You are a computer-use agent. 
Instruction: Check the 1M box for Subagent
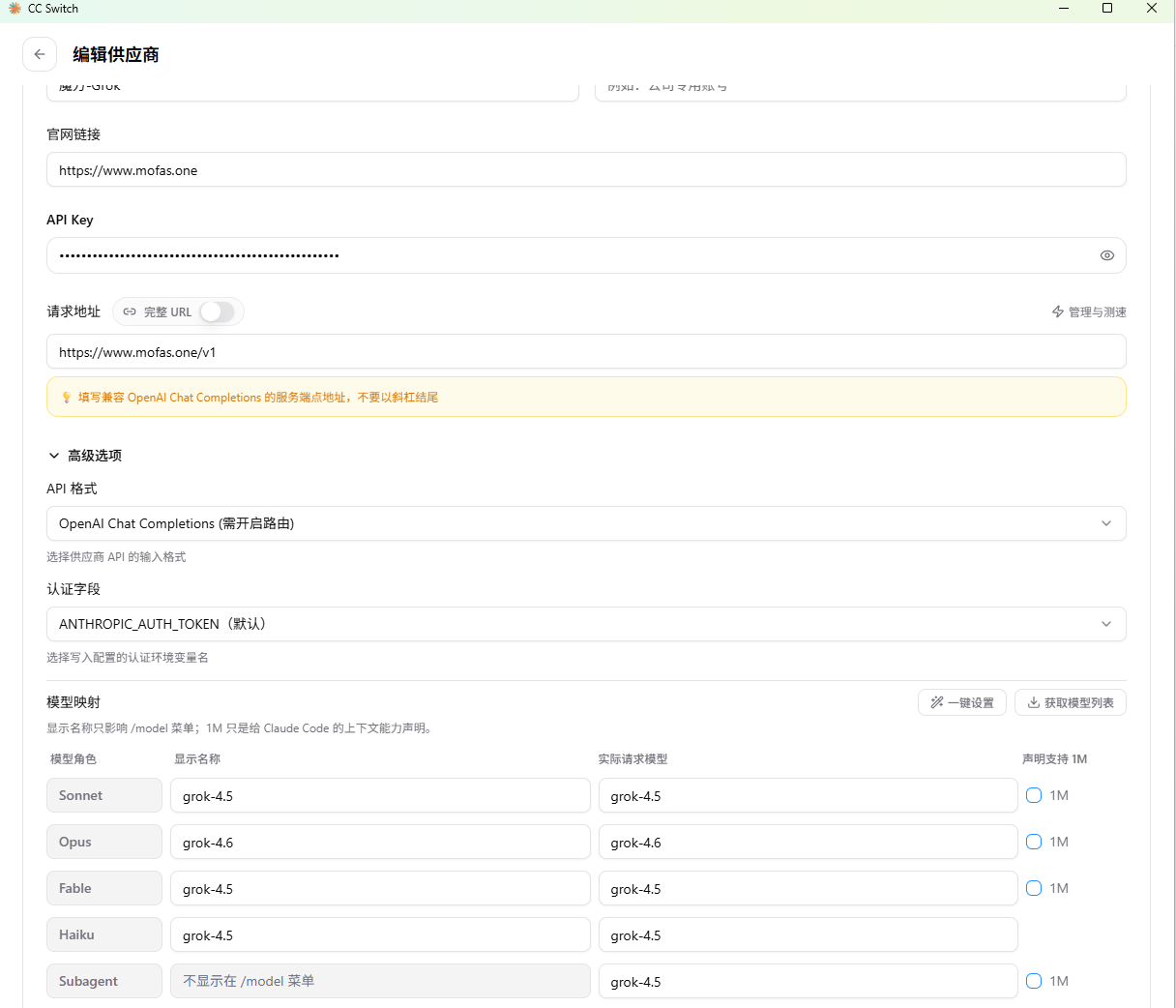click(x=1034, y=981)
